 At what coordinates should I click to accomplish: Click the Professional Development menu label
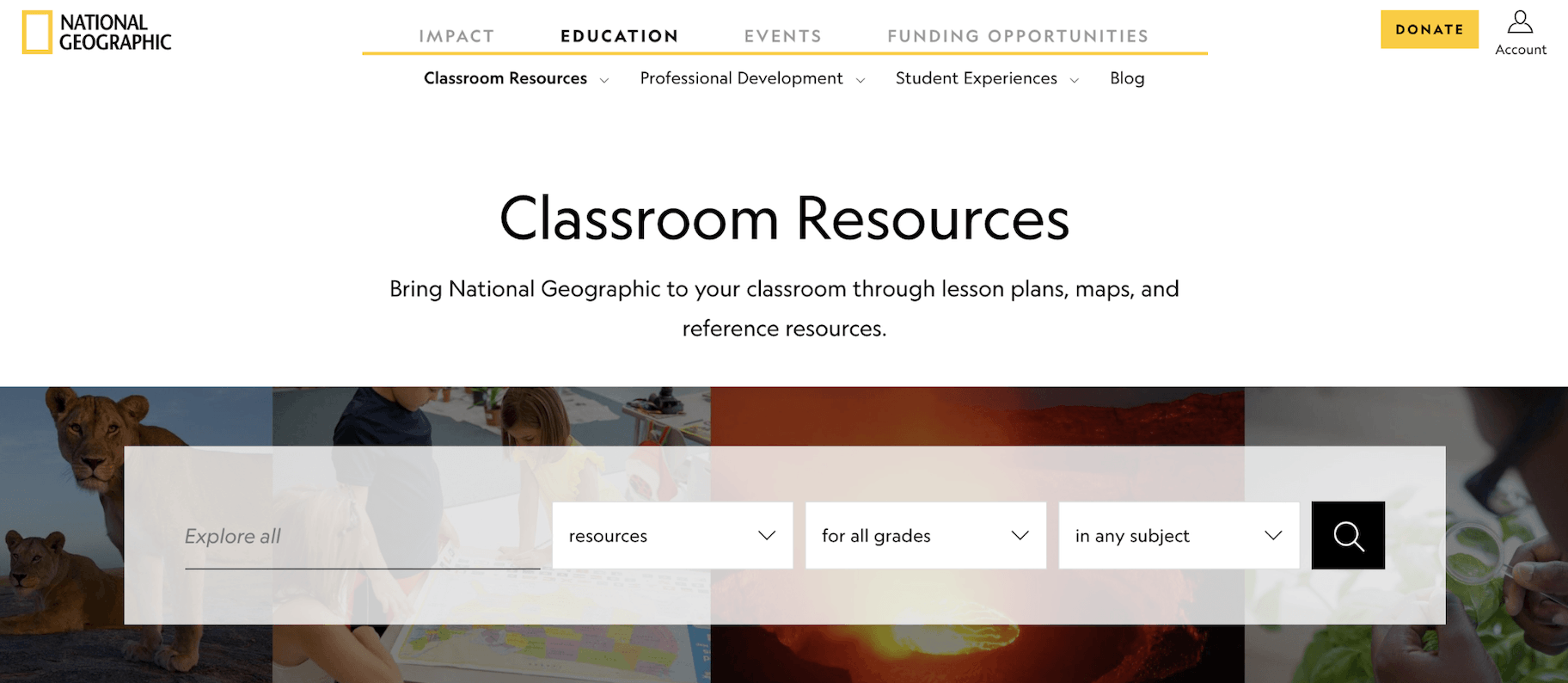point(741,78)
